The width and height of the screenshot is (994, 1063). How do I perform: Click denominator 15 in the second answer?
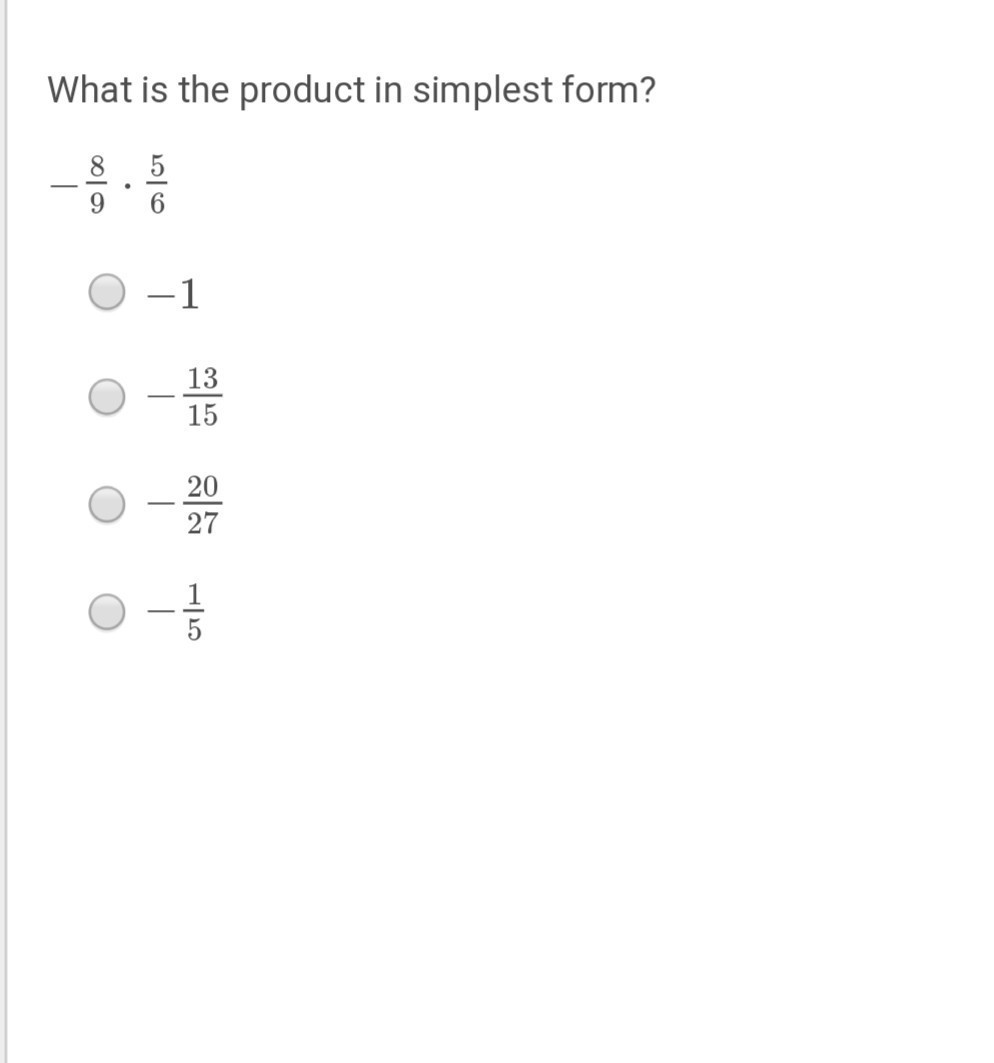coord(203,414)
